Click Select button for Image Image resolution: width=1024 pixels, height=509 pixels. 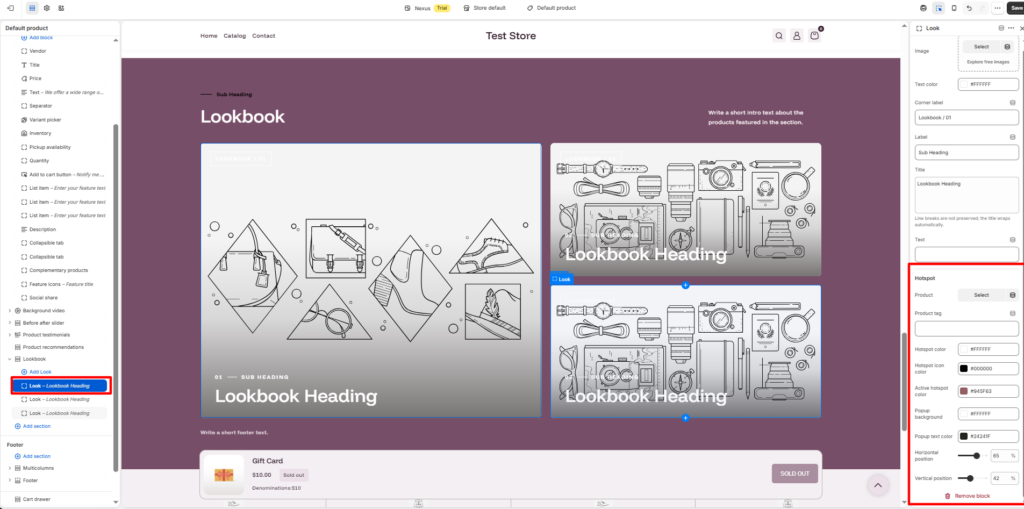point(981,47)
